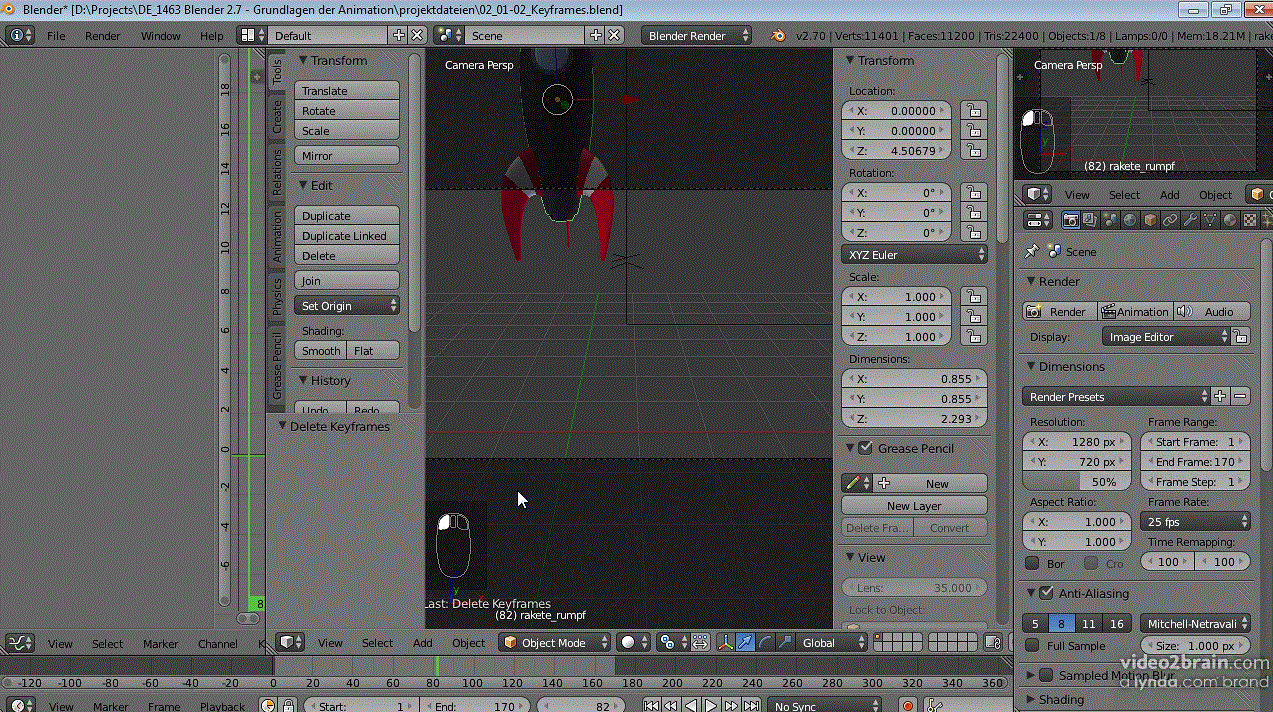Enable the Sampled Motion Blur checkbox

1047,675
